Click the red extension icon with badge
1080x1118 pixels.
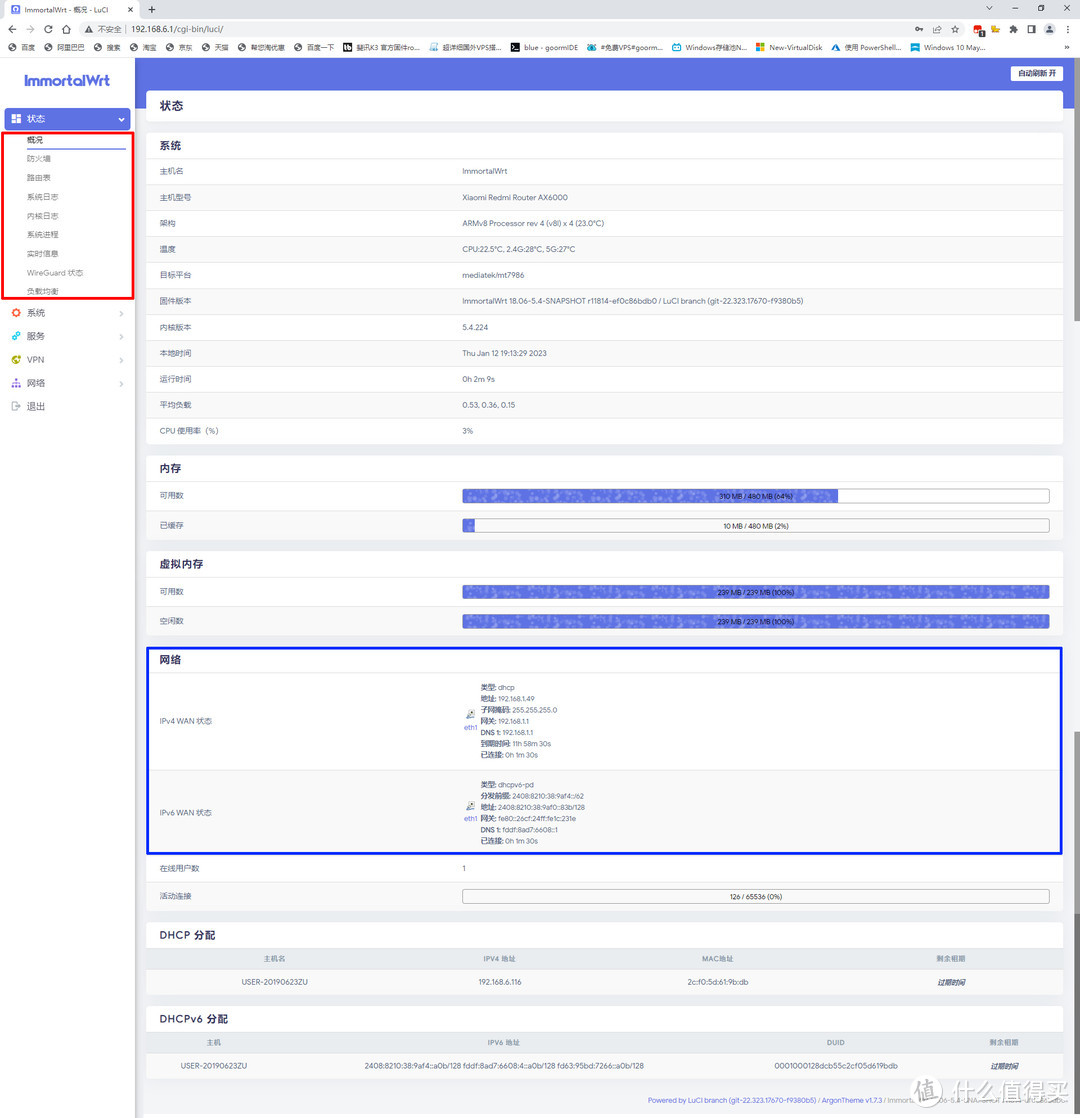978,30
